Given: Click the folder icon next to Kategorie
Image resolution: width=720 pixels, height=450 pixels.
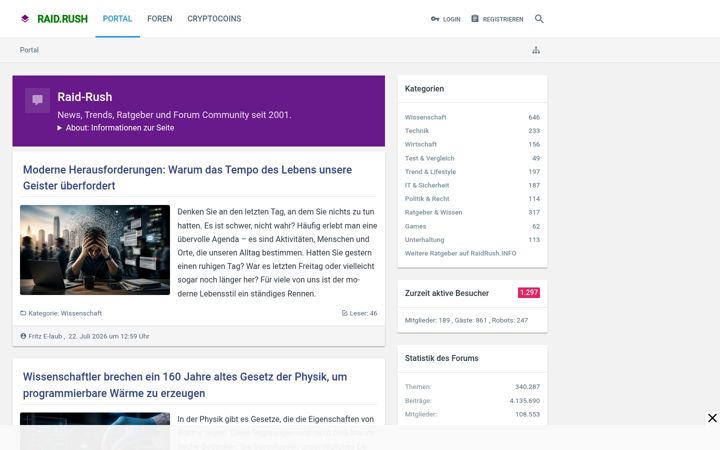Looking at the screenshot, I should coord(23,313).
